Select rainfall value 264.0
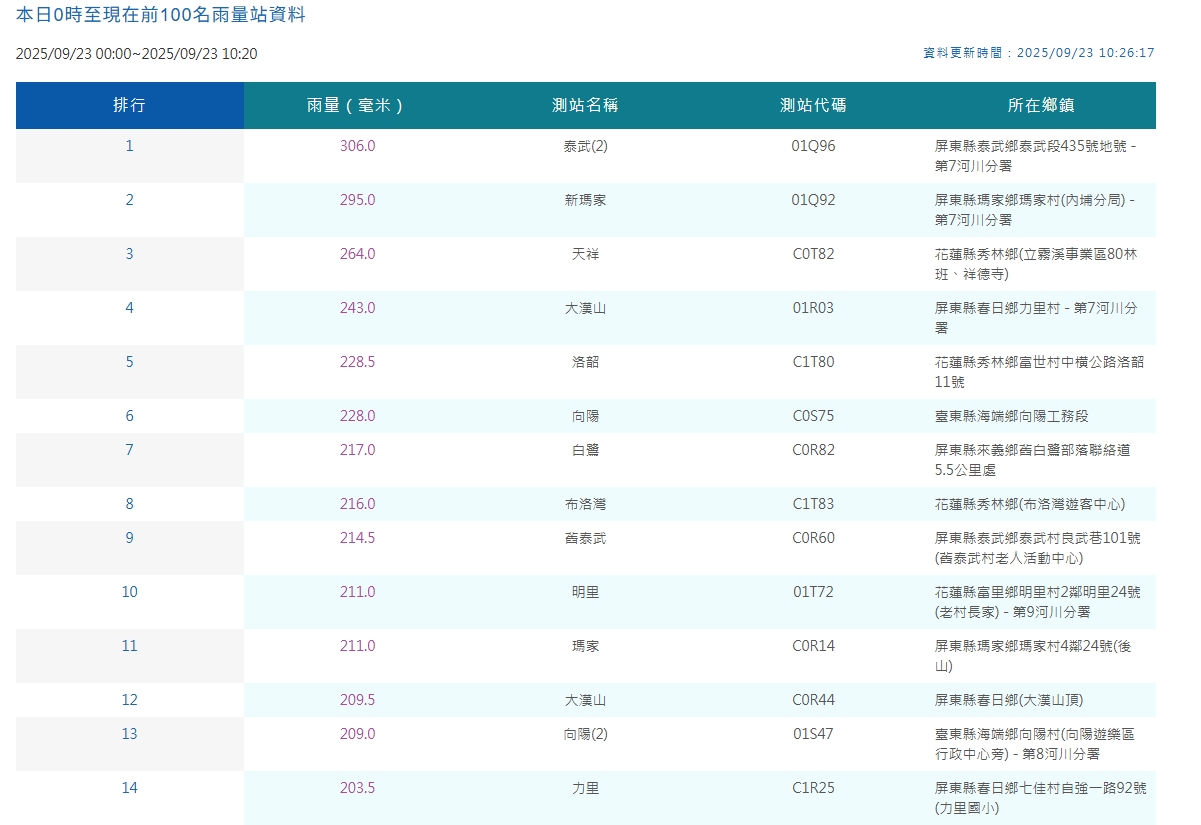The image size is (1201, 825). [x=358, y=254]
